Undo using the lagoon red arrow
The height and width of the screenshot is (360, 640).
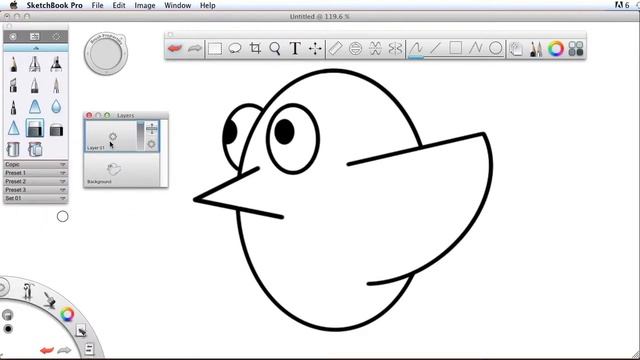[x=47, y=350]
